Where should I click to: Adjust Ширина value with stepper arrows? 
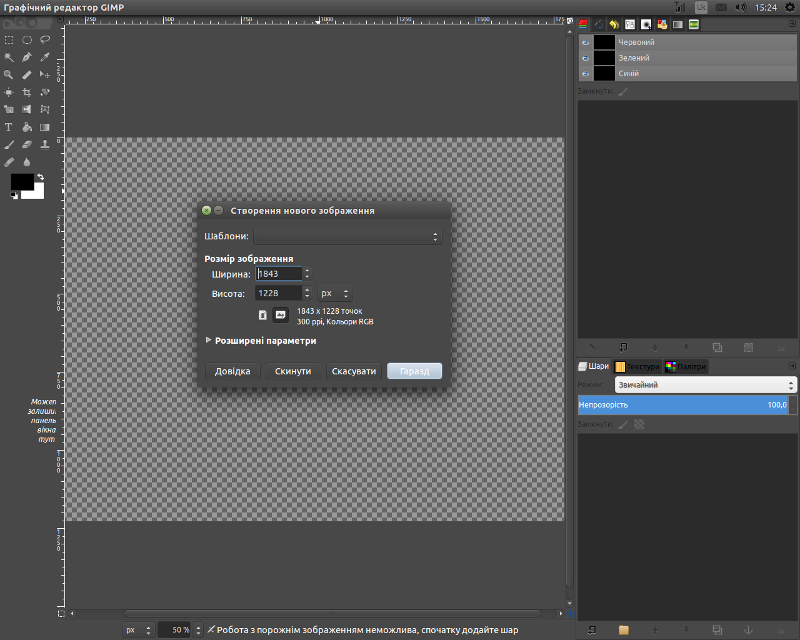click(x=307, y=274)
